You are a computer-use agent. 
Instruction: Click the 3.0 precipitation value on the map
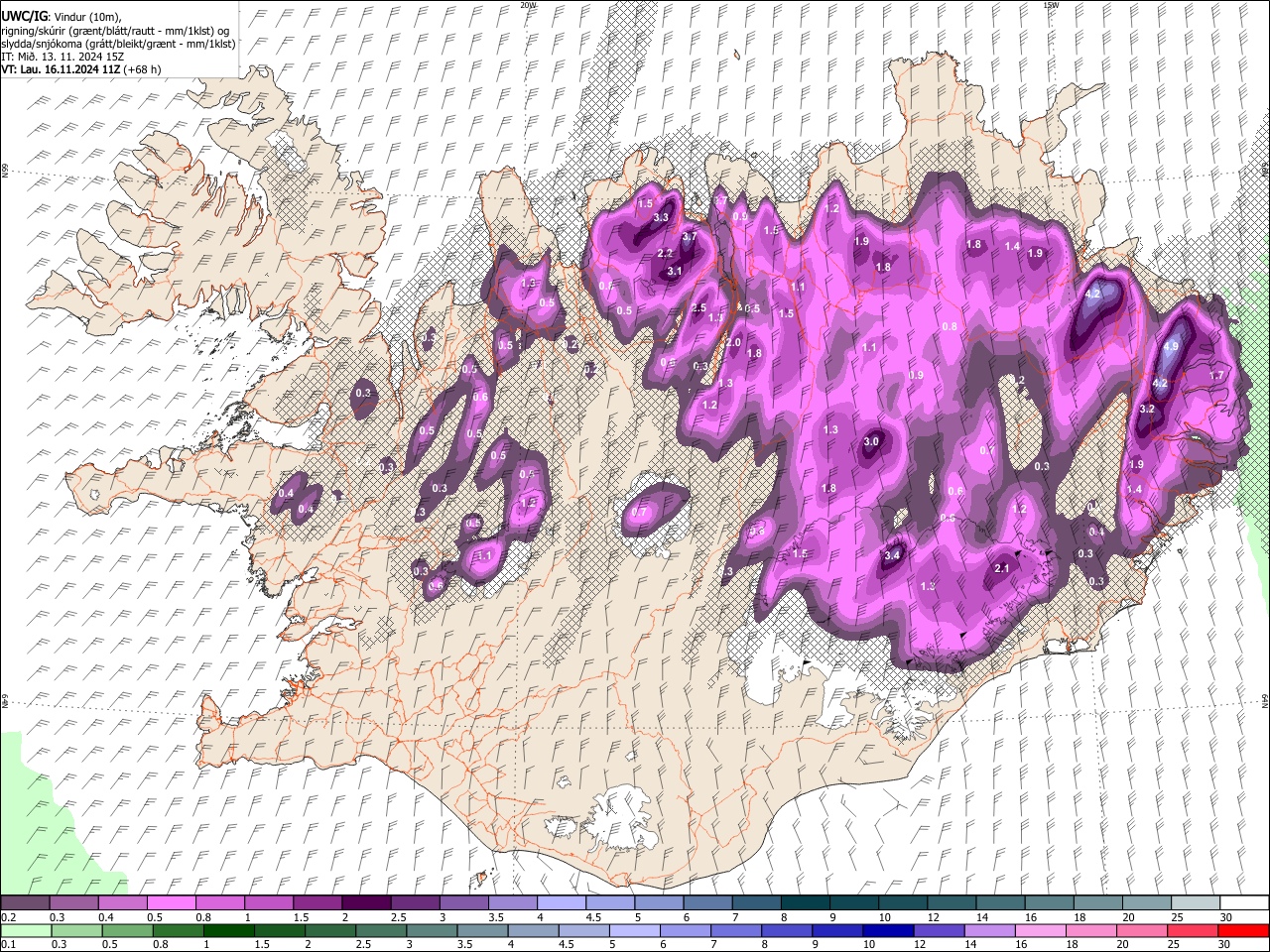pyautogui.click(x=871, y=441)
